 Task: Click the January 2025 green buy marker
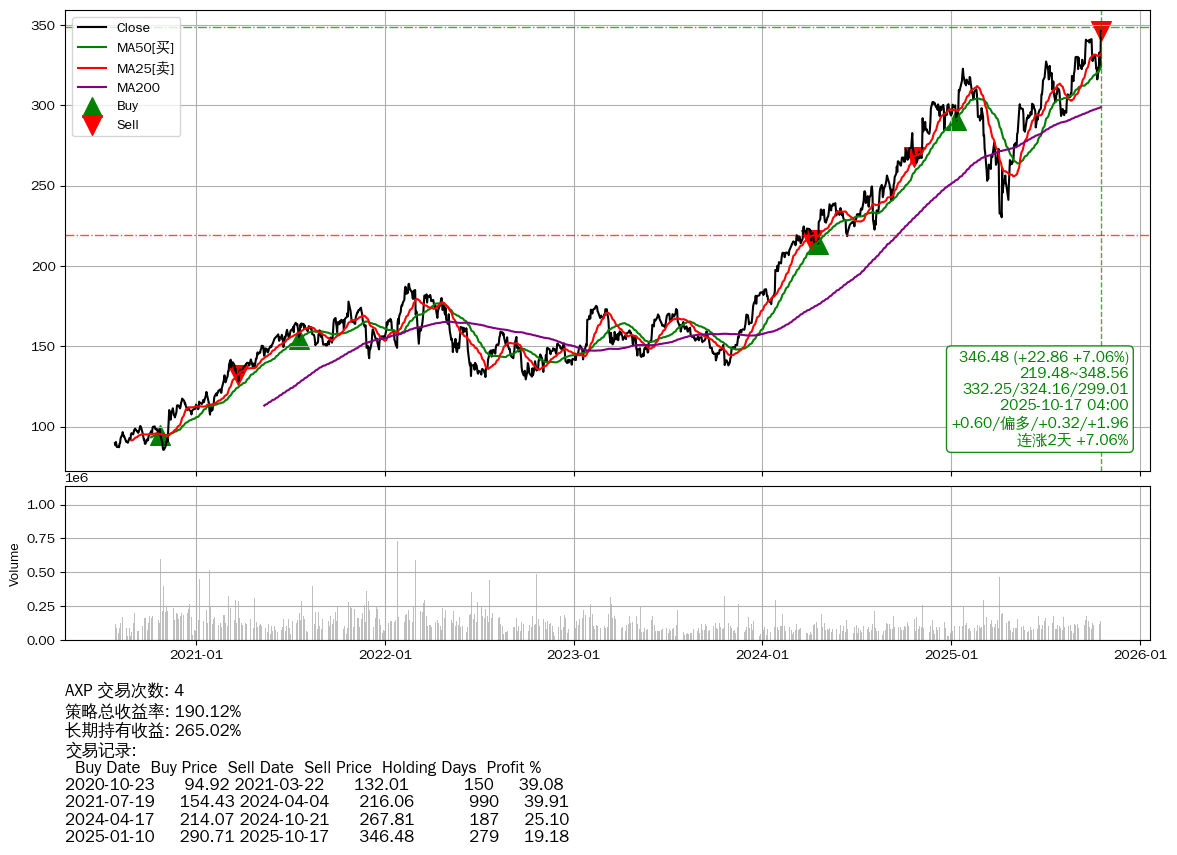(956, 120)
